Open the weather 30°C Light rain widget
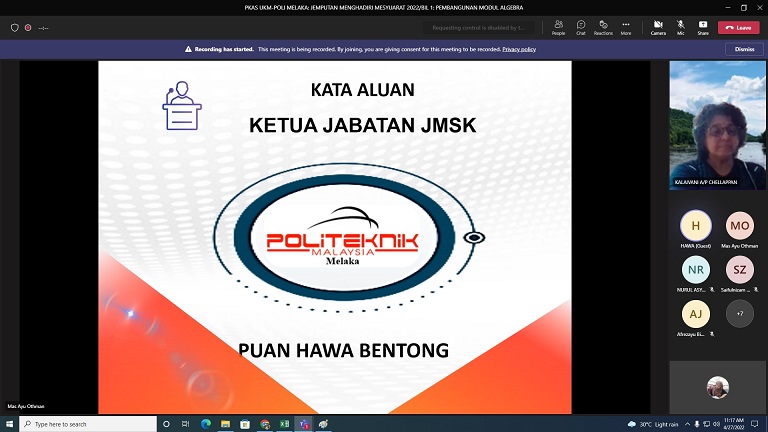 tap(653, 424)
